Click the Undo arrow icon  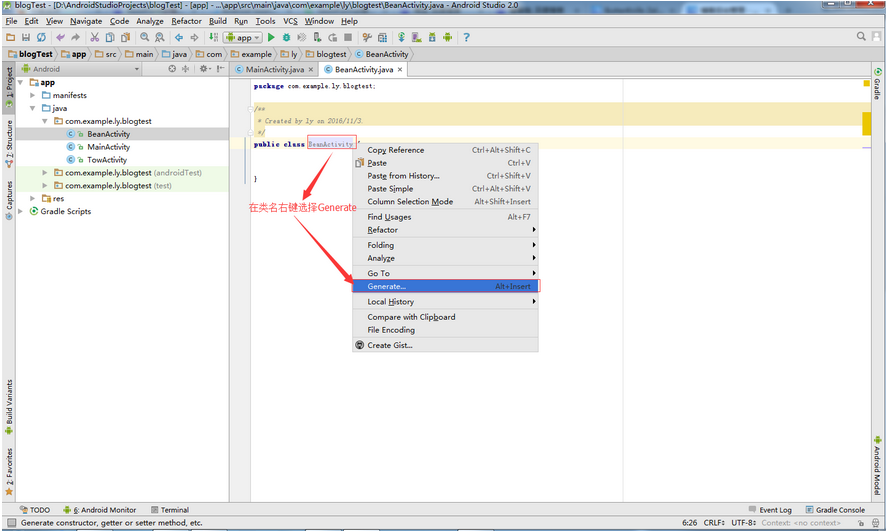tap(60, 37)
